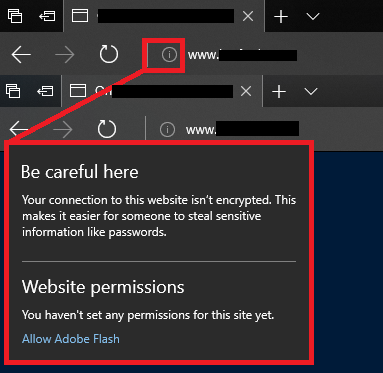Viewport: 383px width, 373px height.
Task: Show tab previews chevron in lower window
Action: 311,91
